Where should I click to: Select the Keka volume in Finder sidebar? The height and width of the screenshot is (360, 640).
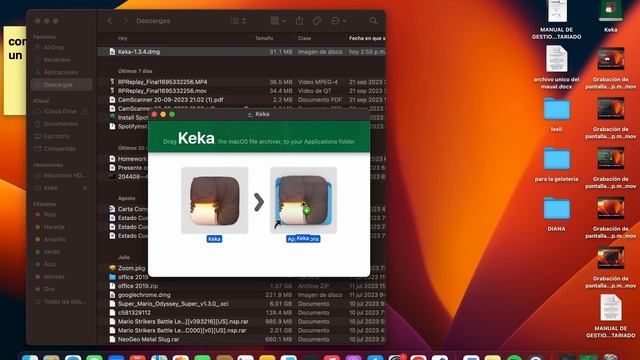coord(50,188)
